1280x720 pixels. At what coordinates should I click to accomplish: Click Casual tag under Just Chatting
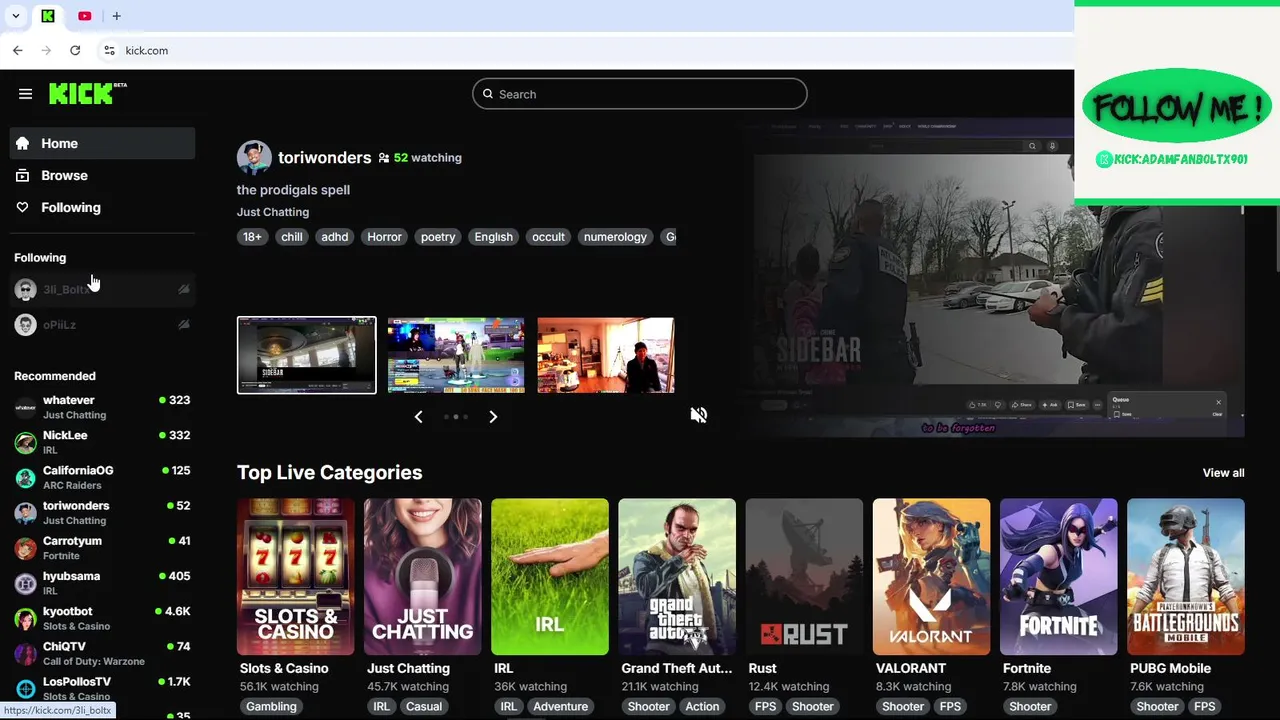click(424, 706)
